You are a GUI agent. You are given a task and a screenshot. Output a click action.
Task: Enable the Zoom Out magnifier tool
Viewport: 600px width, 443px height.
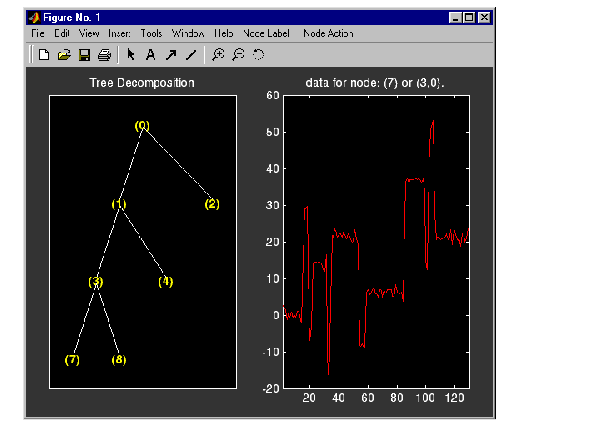point(238,55)
